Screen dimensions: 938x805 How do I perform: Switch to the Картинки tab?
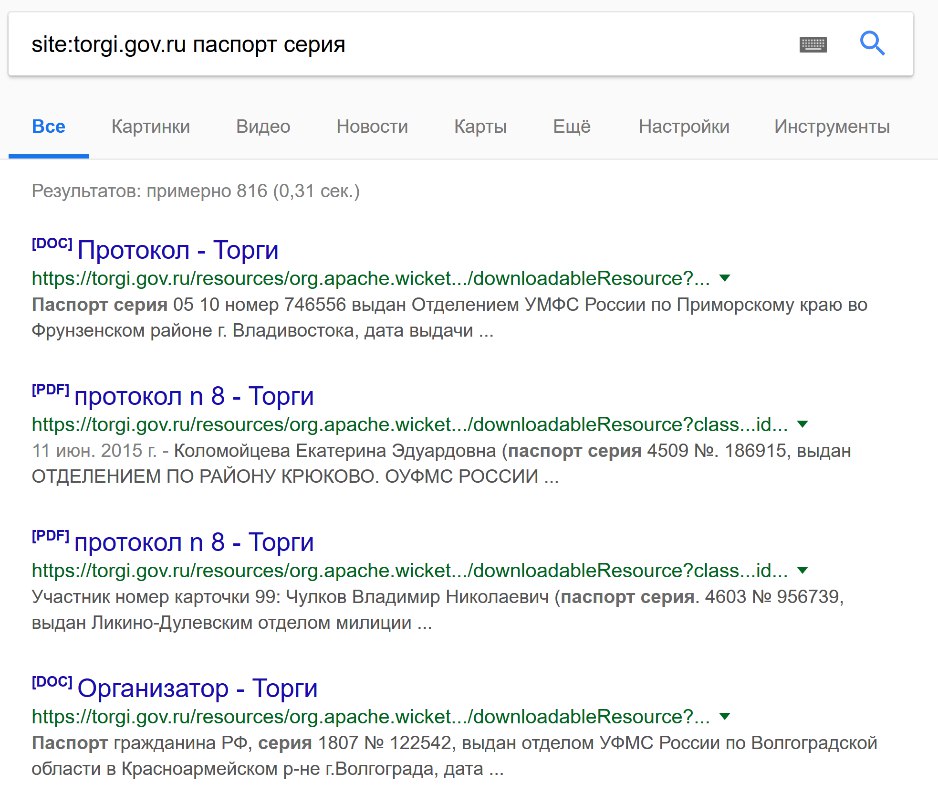151,127
